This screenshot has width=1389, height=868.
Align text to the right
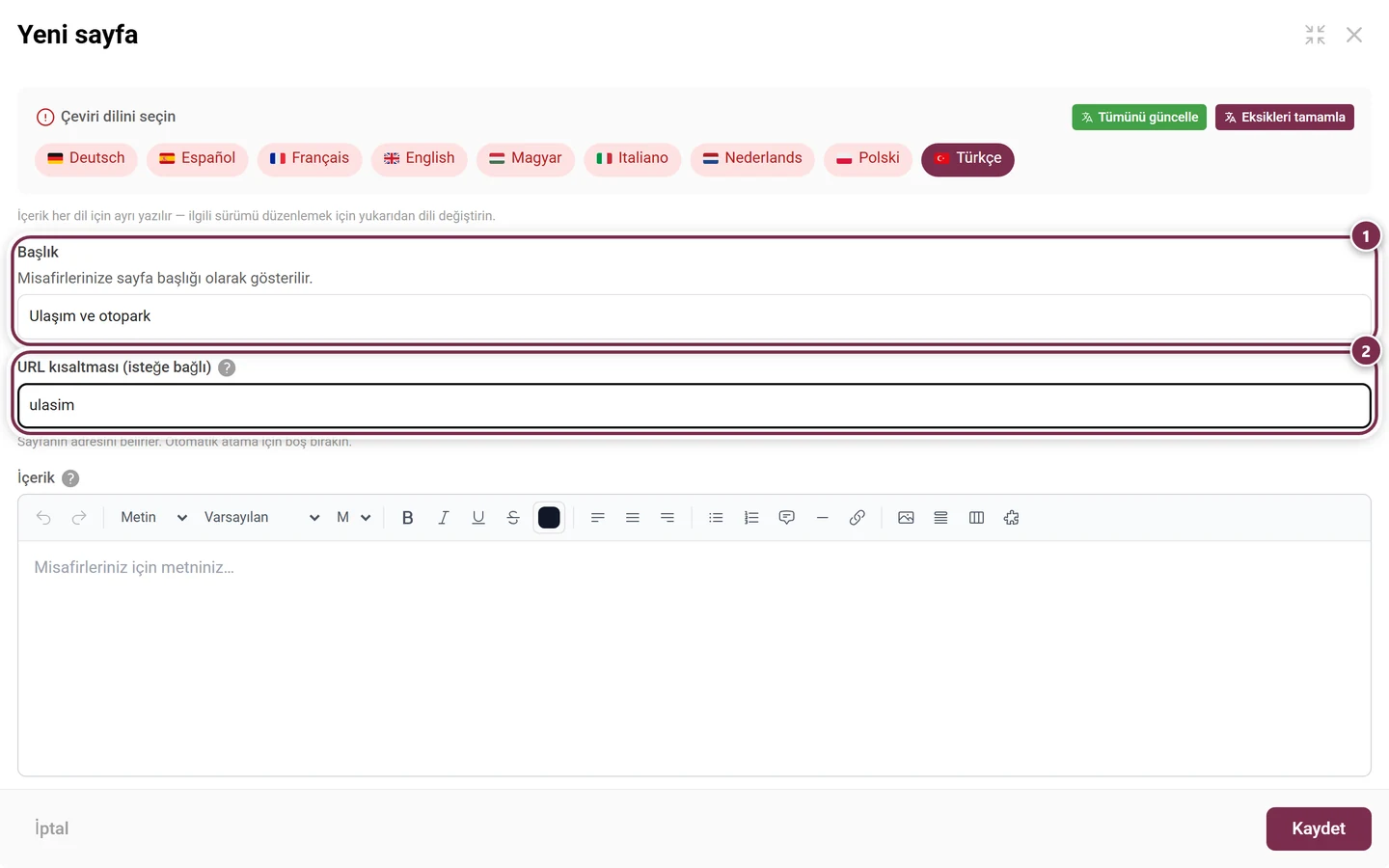click(667, 518)
